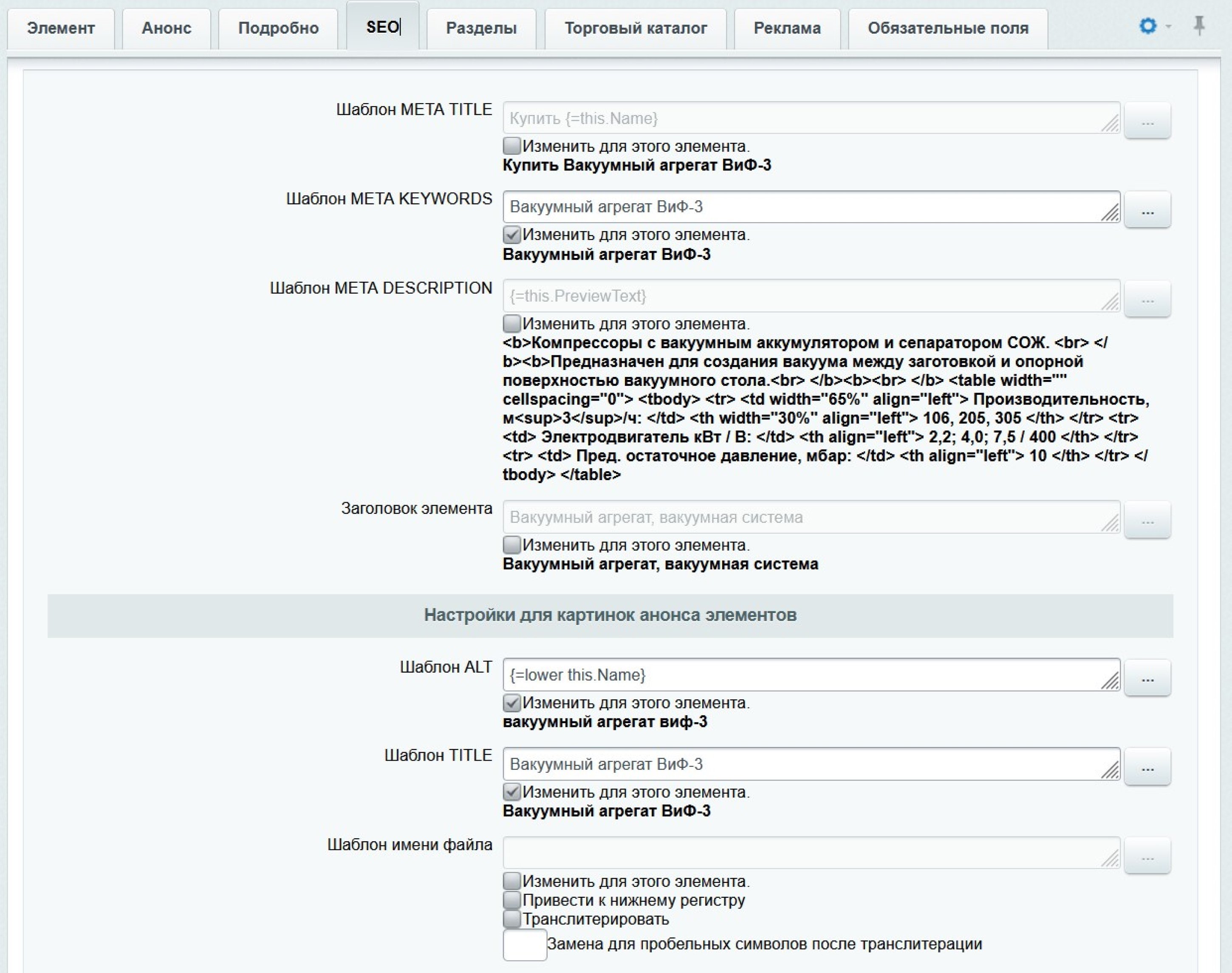Viewport: 1232px width, 973px height.
Task: Select the Анонс tab
Action: (166, 28)
